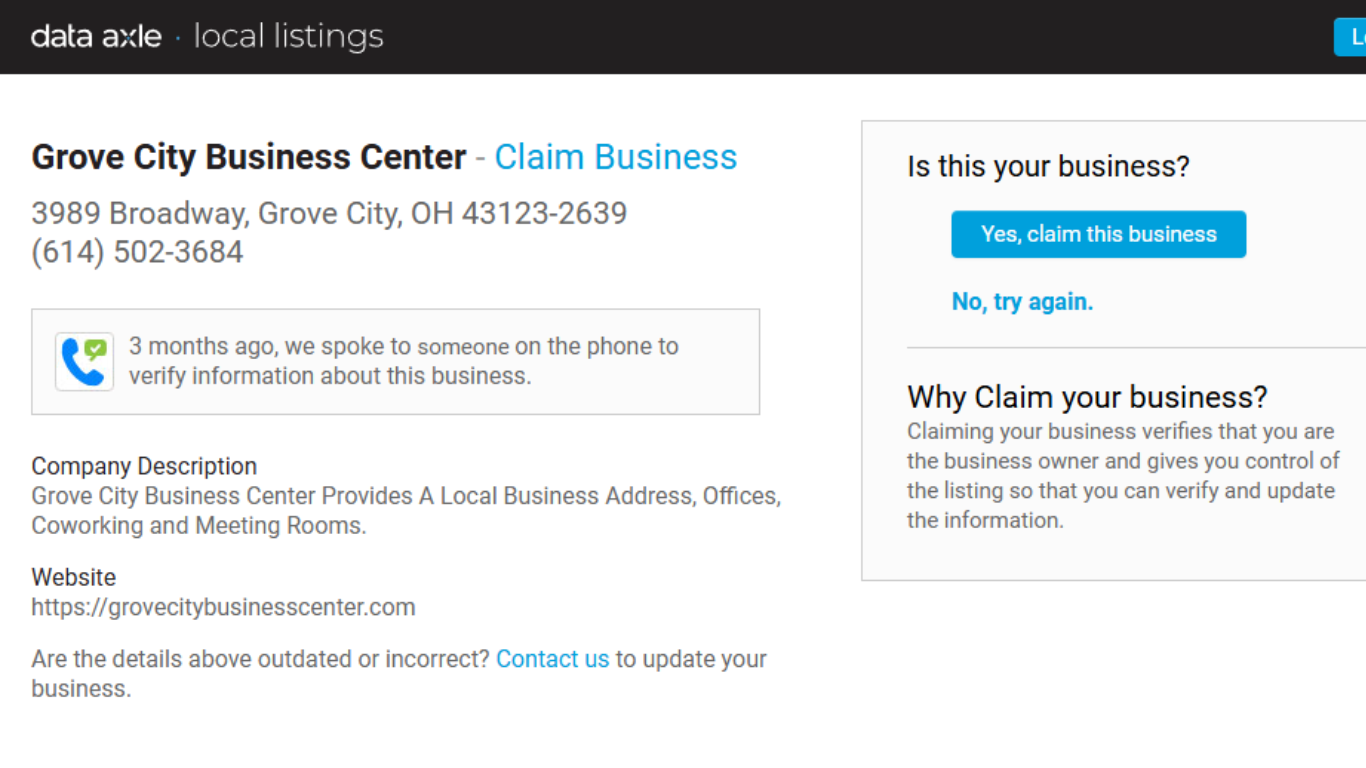Click the claiming your business explanation paragraph
The width and height of the screenshot is (1366, 768).
(1123, 476)
